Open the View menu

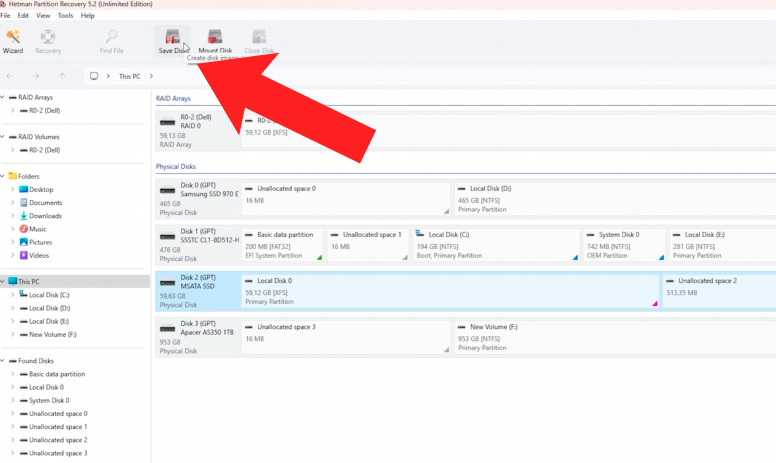click(43, 15)
